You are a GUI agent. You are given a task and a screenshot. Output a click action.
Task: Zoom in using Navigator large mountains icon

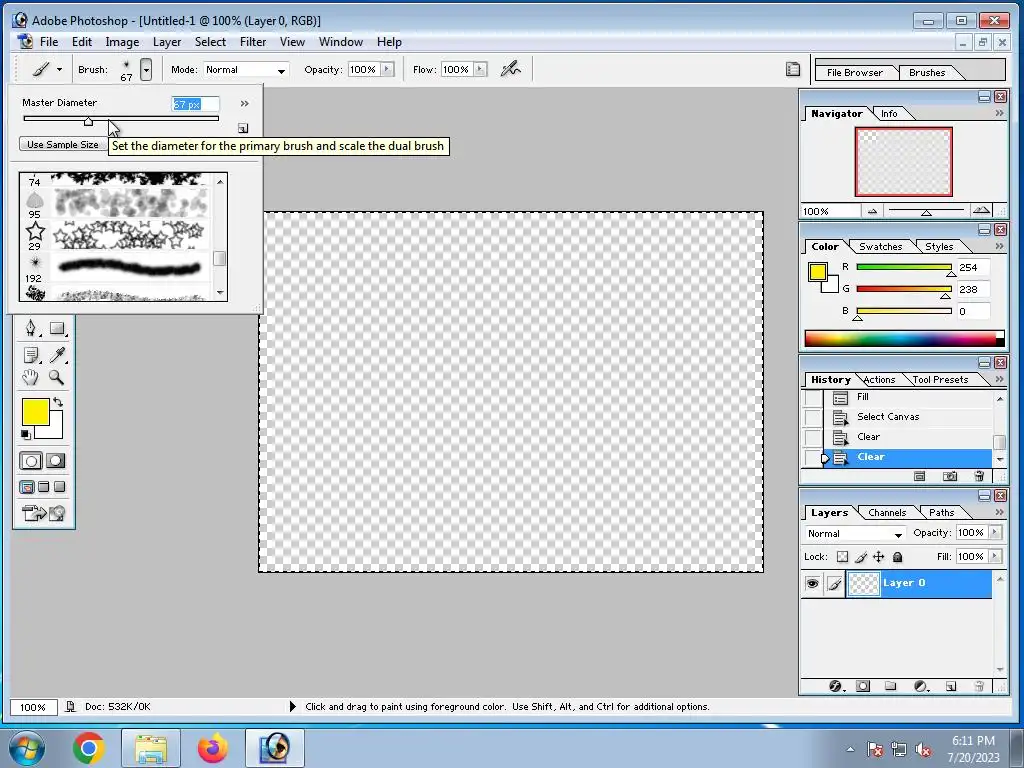[x=981, y=210]
